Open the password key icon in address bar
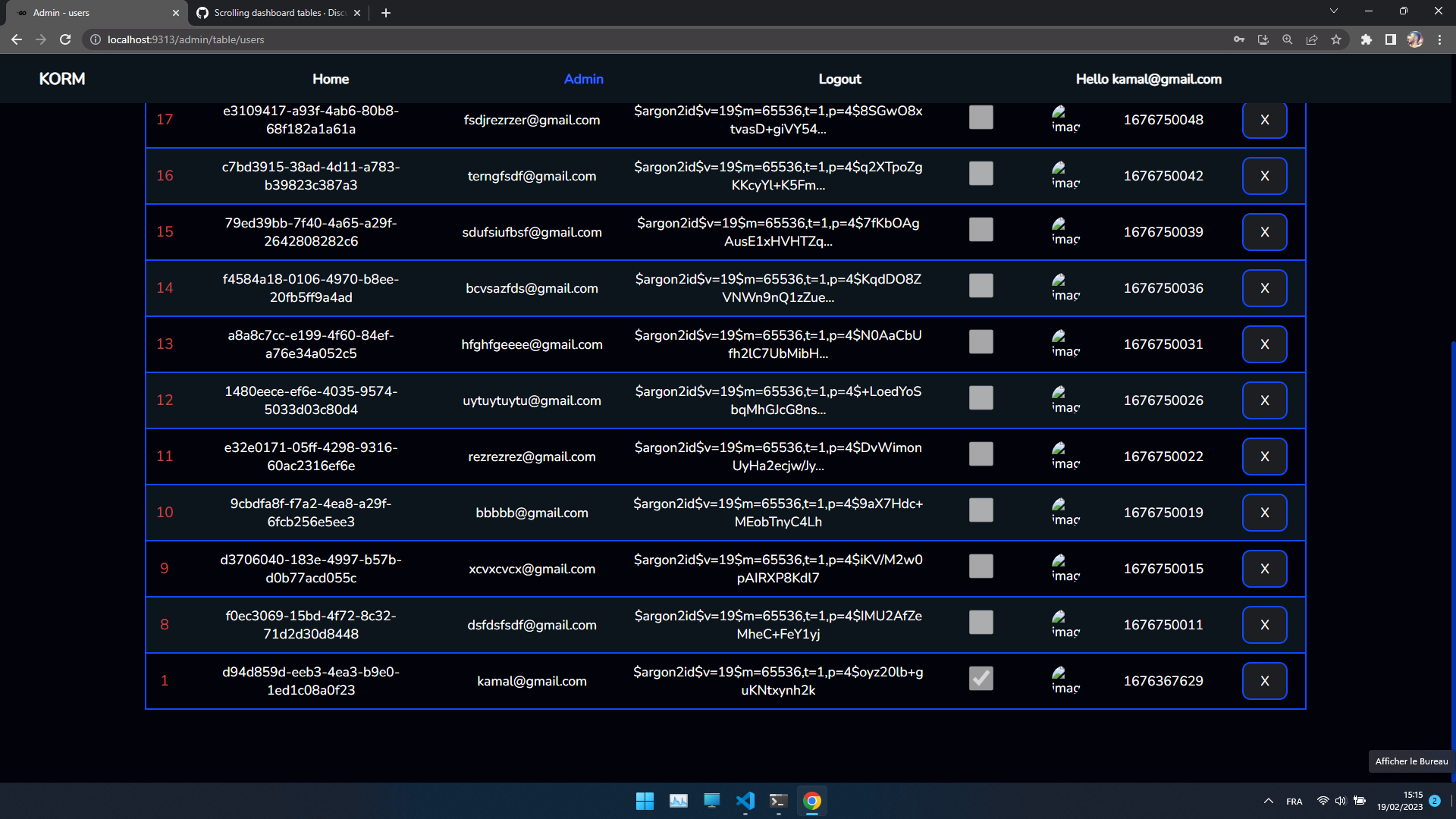Viewport: 1456px width, 819px height. (1239, 39)
